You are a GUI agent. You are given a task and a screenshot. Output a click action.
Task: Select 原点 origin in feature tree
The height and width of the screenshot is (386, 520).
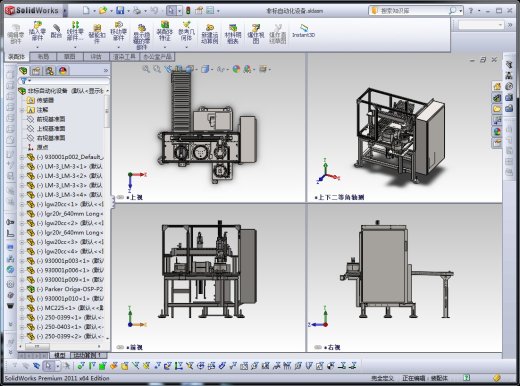tap(42, 147)
